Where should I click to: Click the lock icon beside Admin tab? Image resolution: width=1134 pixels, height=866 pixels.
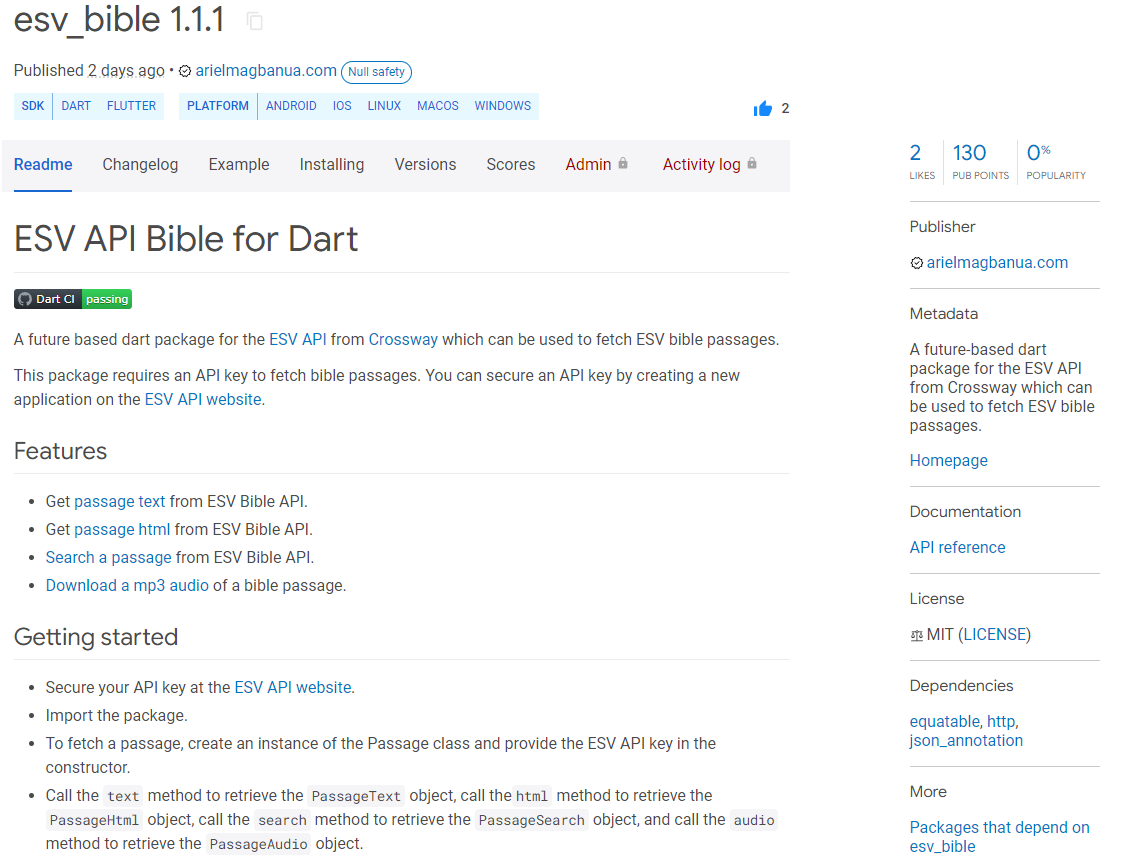(623, 164)
